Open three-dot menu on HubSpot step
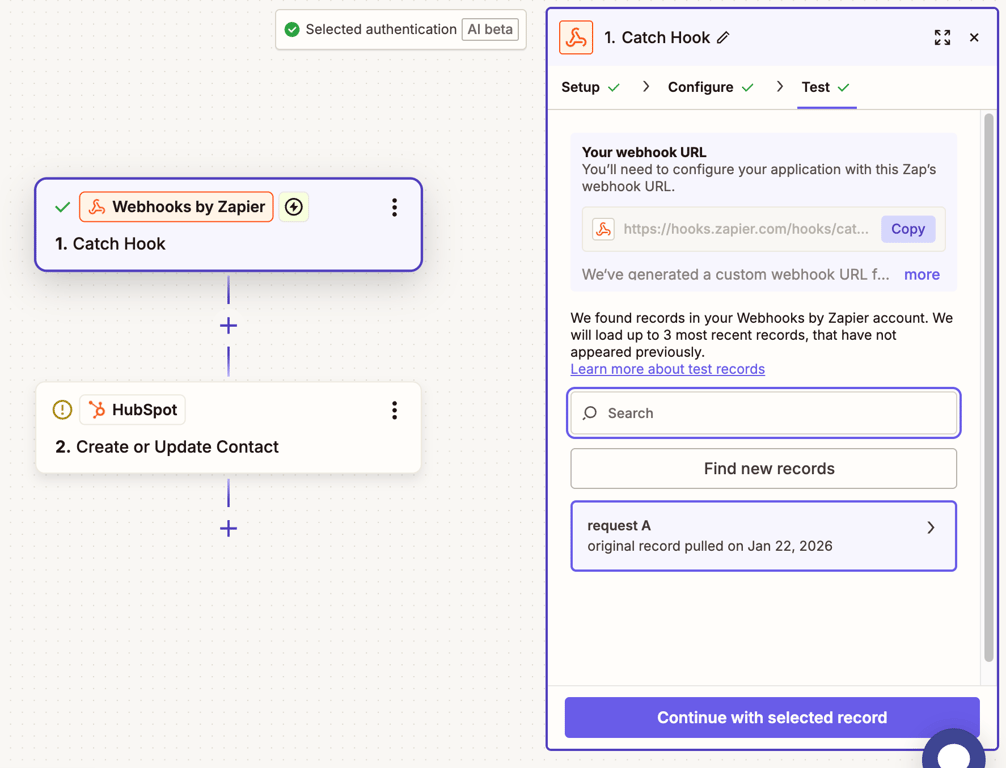1006x768 pixels. (394, 410)
